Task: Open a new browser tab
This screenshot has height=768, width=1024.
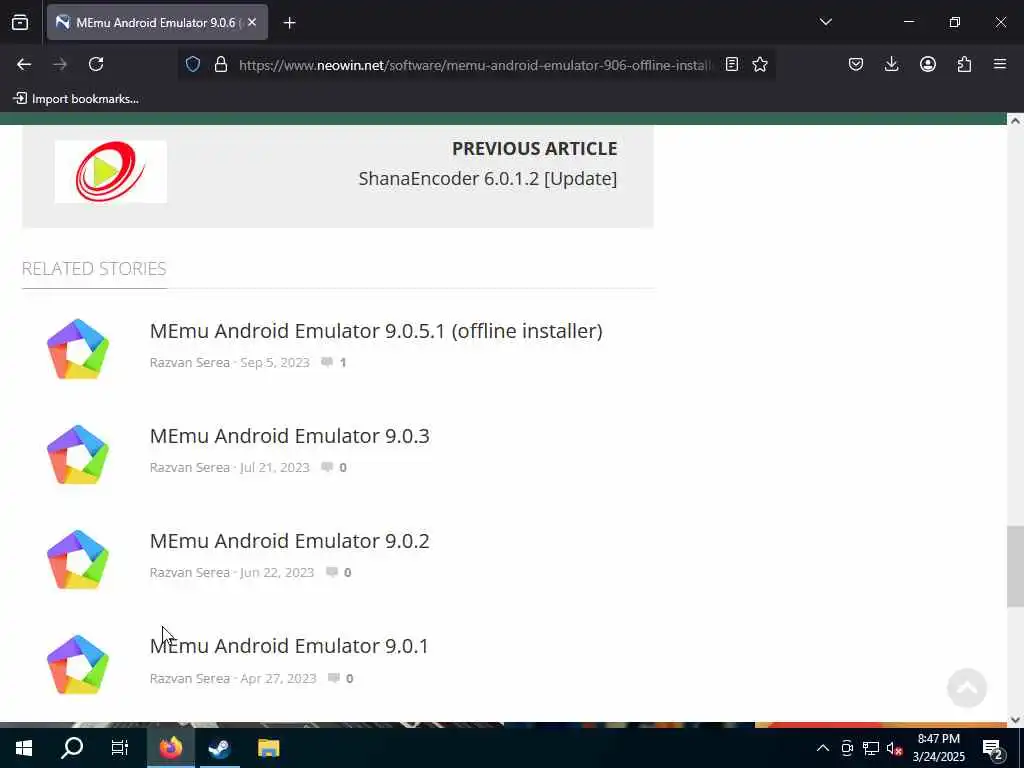Action: click(289, 23)
